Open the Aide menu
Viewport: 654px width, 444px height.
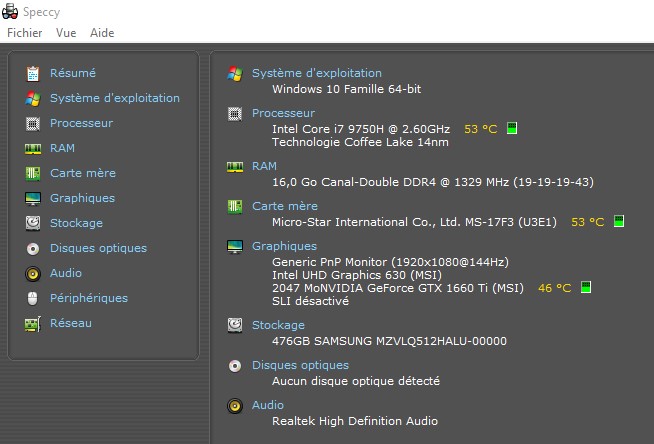click(102, 33)
